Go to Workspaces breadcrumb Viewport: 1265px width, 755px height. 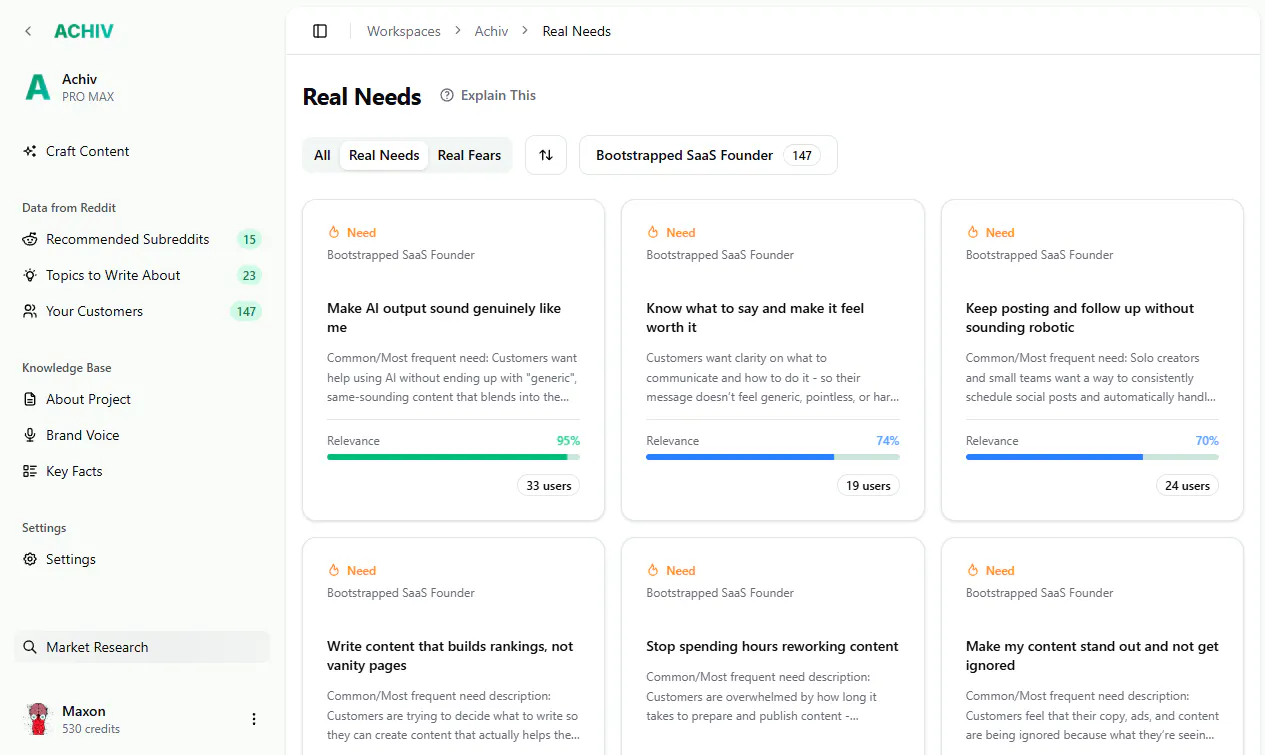coord(404,31)
